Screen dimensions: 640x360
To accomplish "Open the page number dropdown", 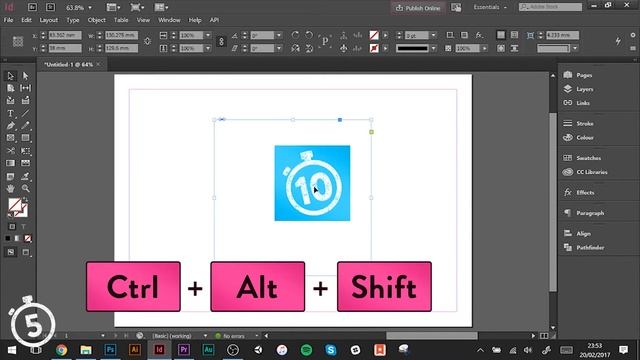I will click(x=103, y=336).
